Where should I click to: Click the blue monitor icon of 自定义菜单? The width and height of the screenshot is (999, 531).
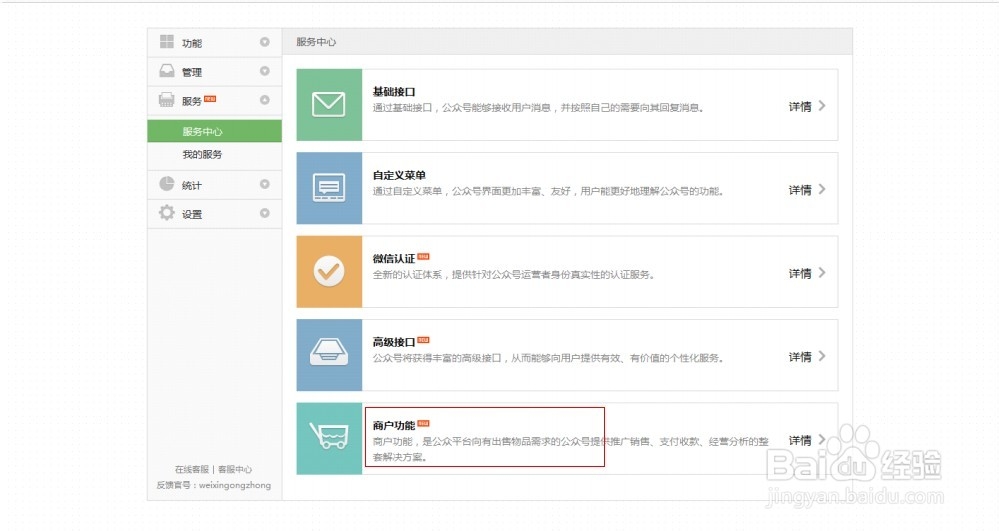(329, 188)
